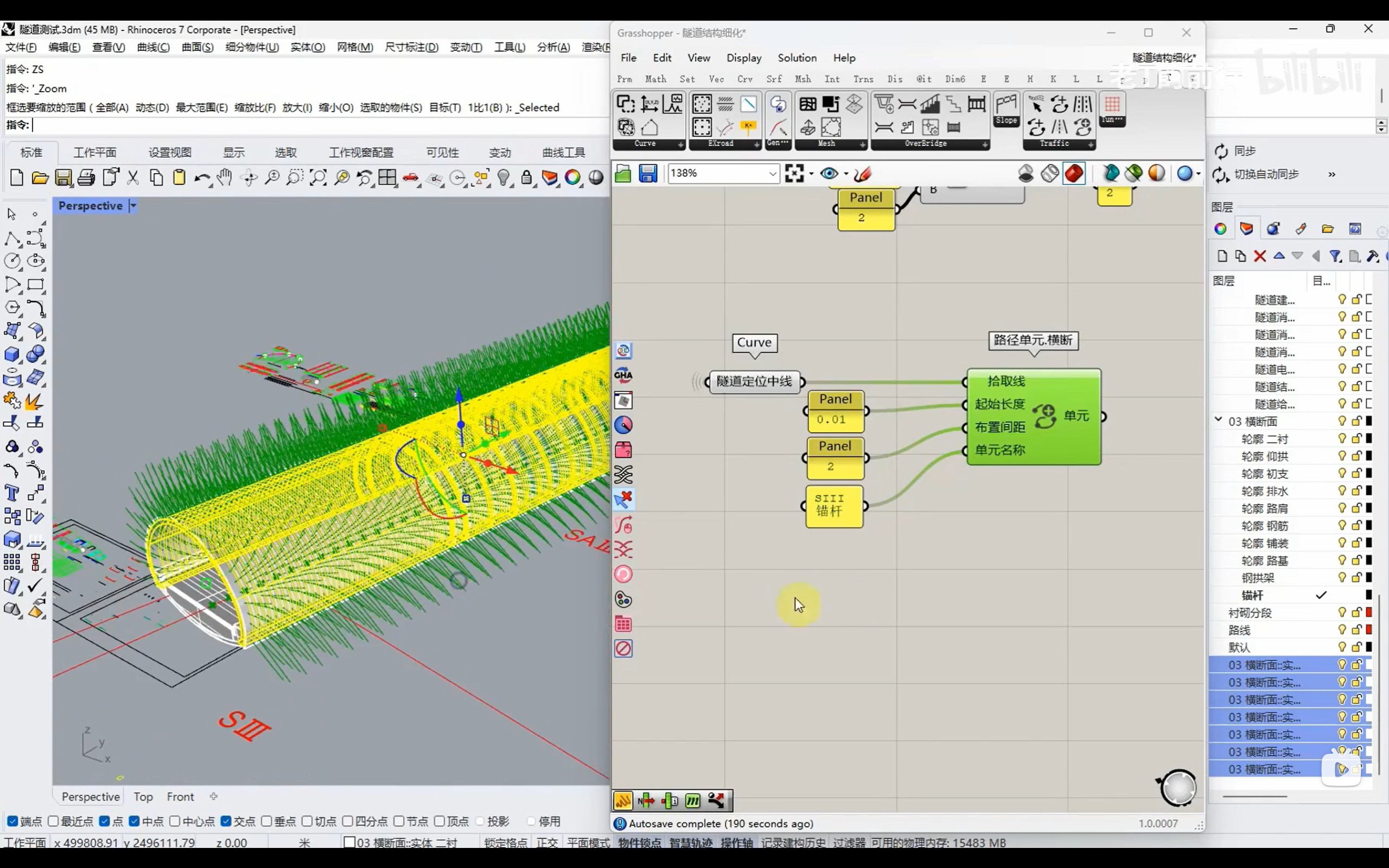Click the Top viewport tab
1389x868 pixels.
pos(143,797)
